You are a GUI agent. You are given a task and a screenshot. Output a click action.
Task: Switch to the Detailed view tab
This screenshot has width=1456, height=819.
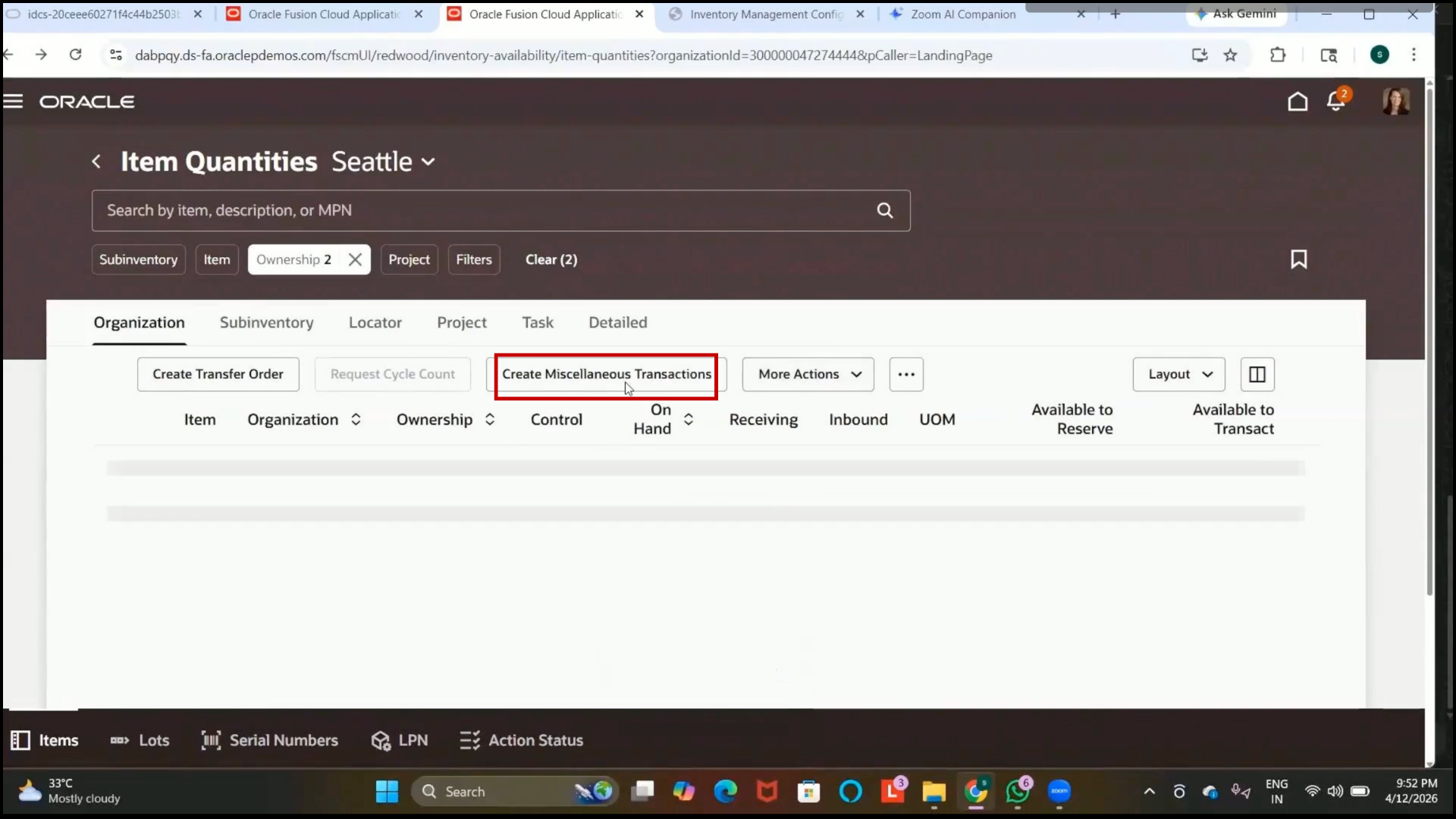pyautogui.click(x=618, y=323)
